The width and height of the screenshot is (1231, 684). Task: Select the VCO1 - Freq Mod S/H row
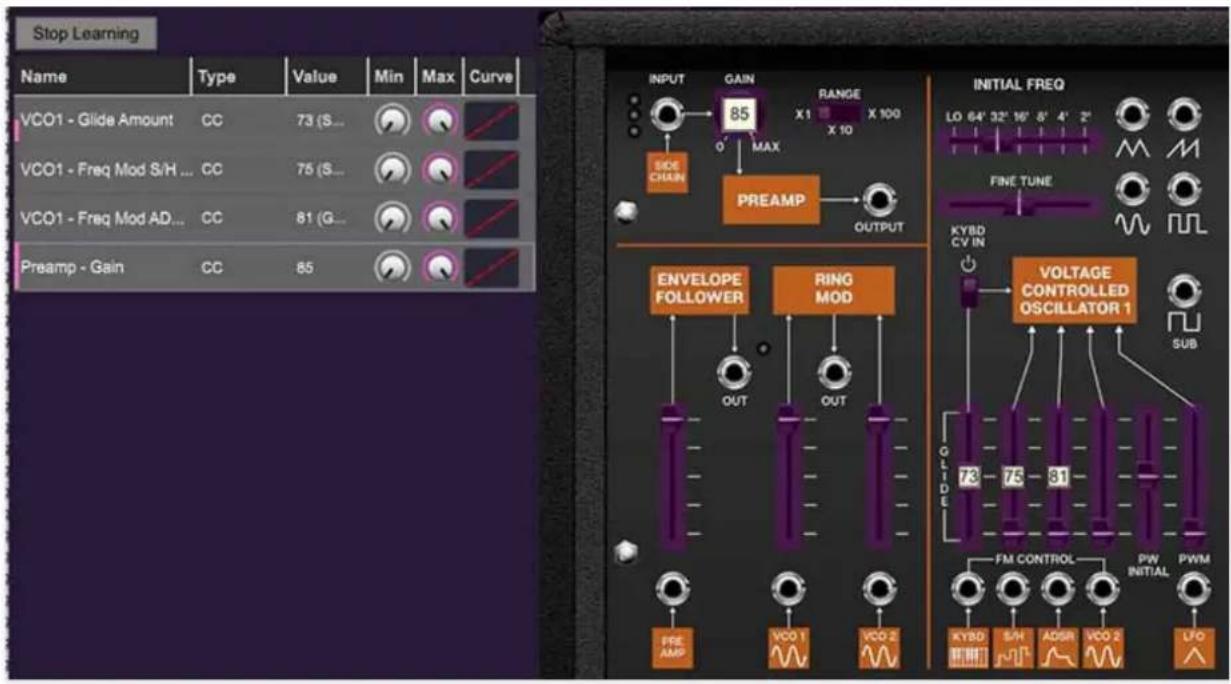(276, 170)
